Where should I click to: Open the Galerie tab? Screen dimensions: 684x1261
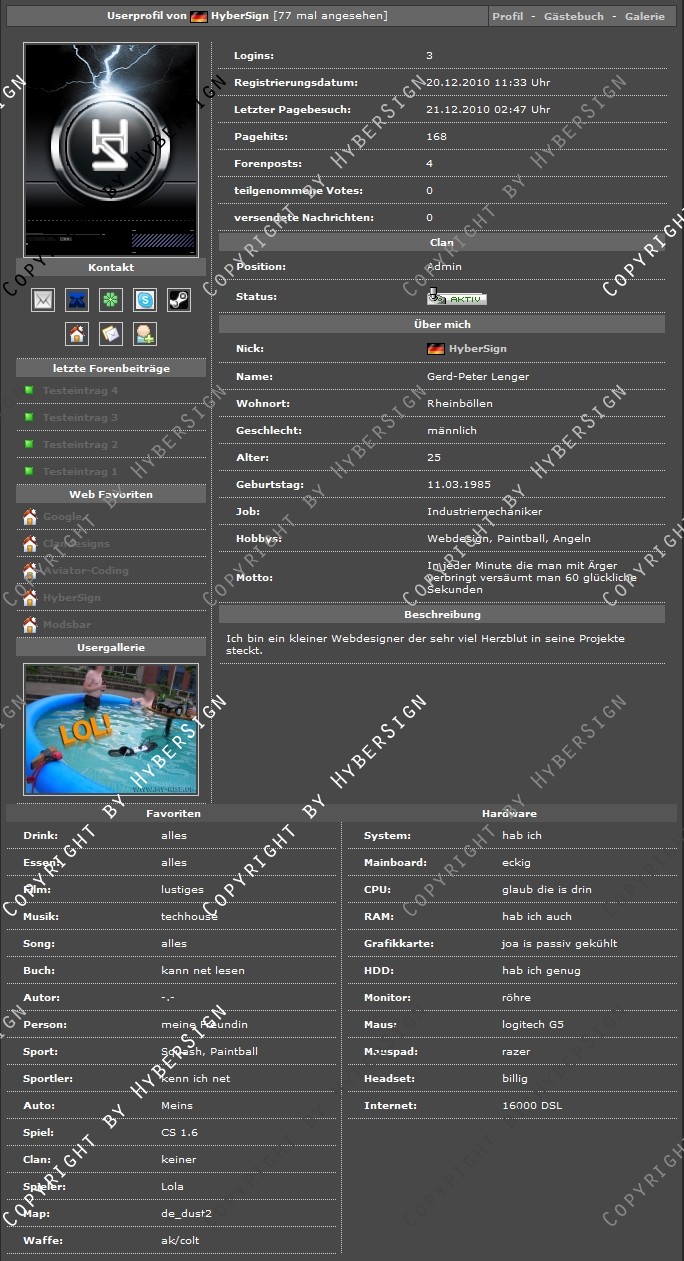(644, 17)
